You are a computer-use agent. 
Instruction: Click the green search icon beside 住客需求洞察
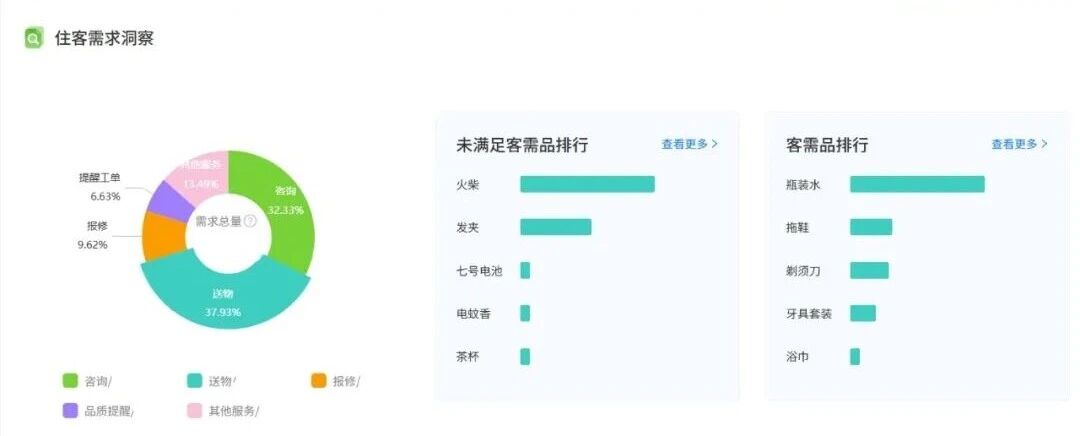point(34,38)
